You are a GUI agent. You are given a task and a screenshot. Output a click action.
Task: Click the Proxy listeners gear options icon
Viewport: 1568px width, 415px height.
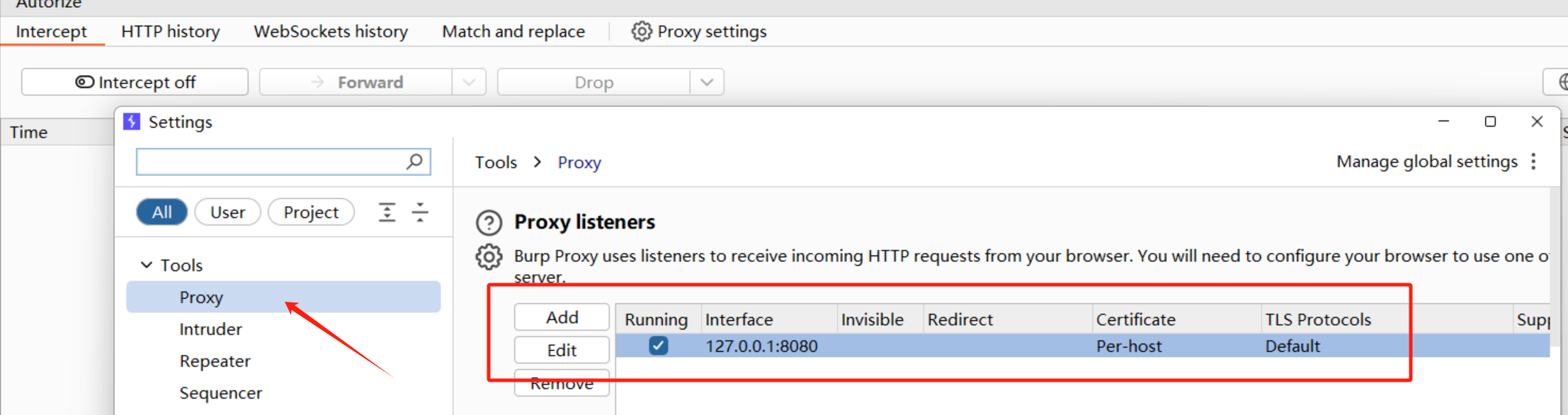point(489,256)
